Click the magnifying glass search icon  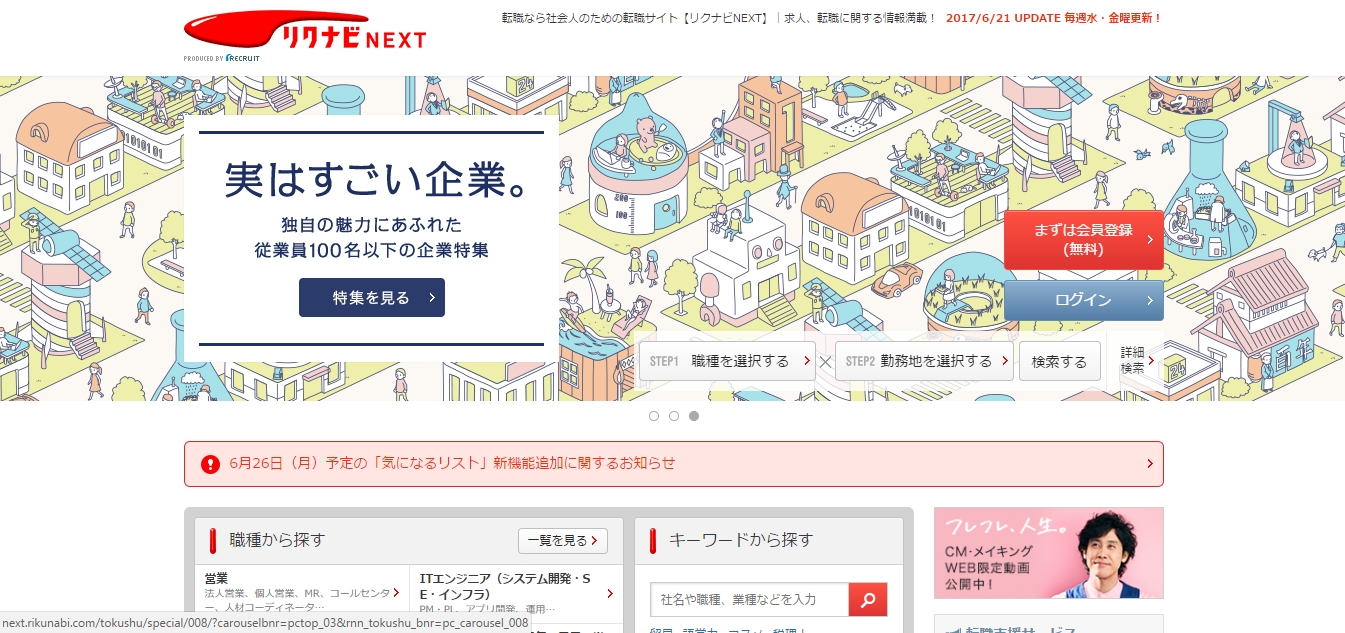click(866, 599)
